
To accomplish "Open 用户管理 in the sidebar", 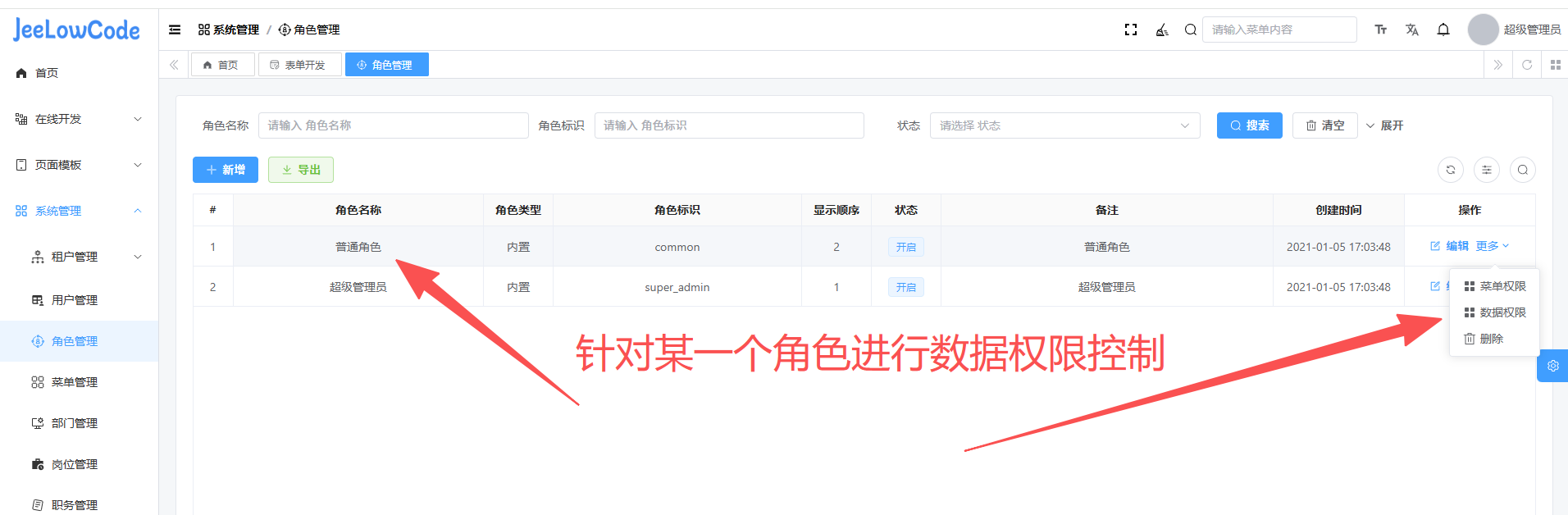I will [x=74, y=300].
